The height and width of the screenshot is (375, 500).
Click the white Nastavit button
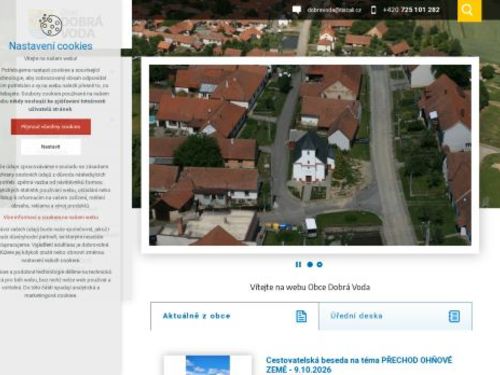tap(51, 147)
